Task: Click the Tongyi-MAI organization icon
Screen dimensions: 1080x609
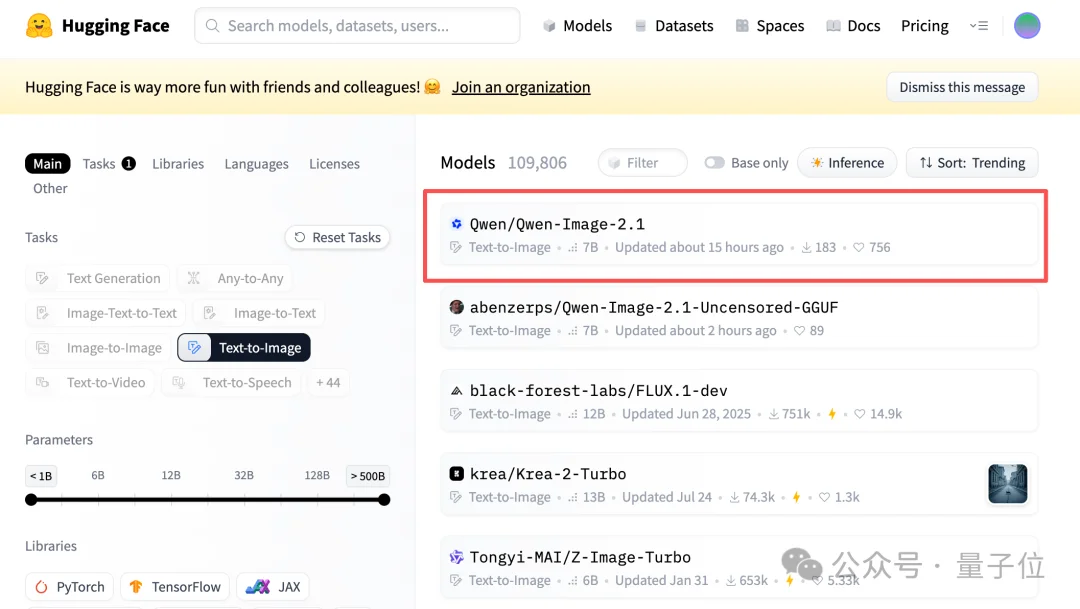Action: pyautogui.click(x=456, y=557)
